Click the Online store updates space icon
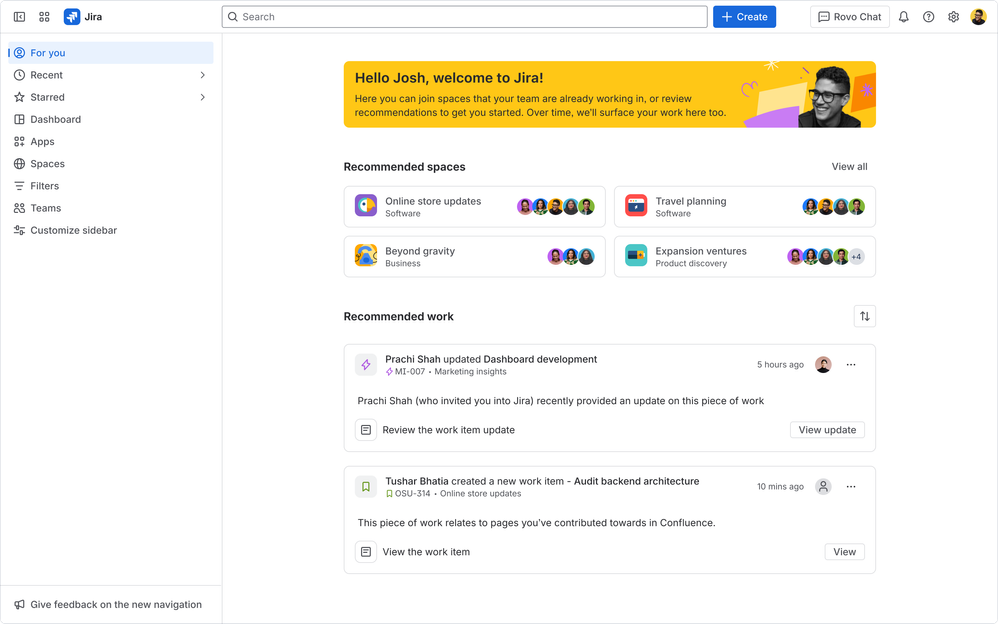 pyautogui.click(x=366, y=206)
